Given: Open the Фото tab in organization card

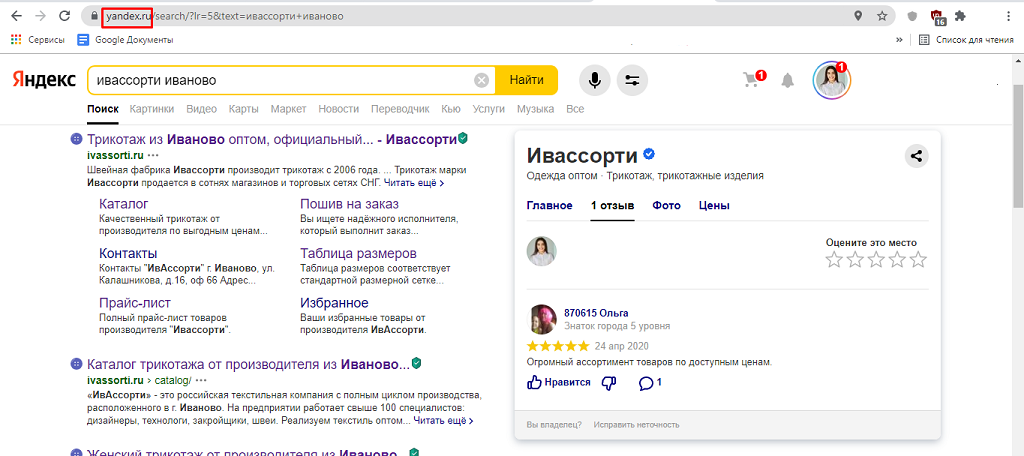Looking at the screenshot, I should tap(666, 205).
